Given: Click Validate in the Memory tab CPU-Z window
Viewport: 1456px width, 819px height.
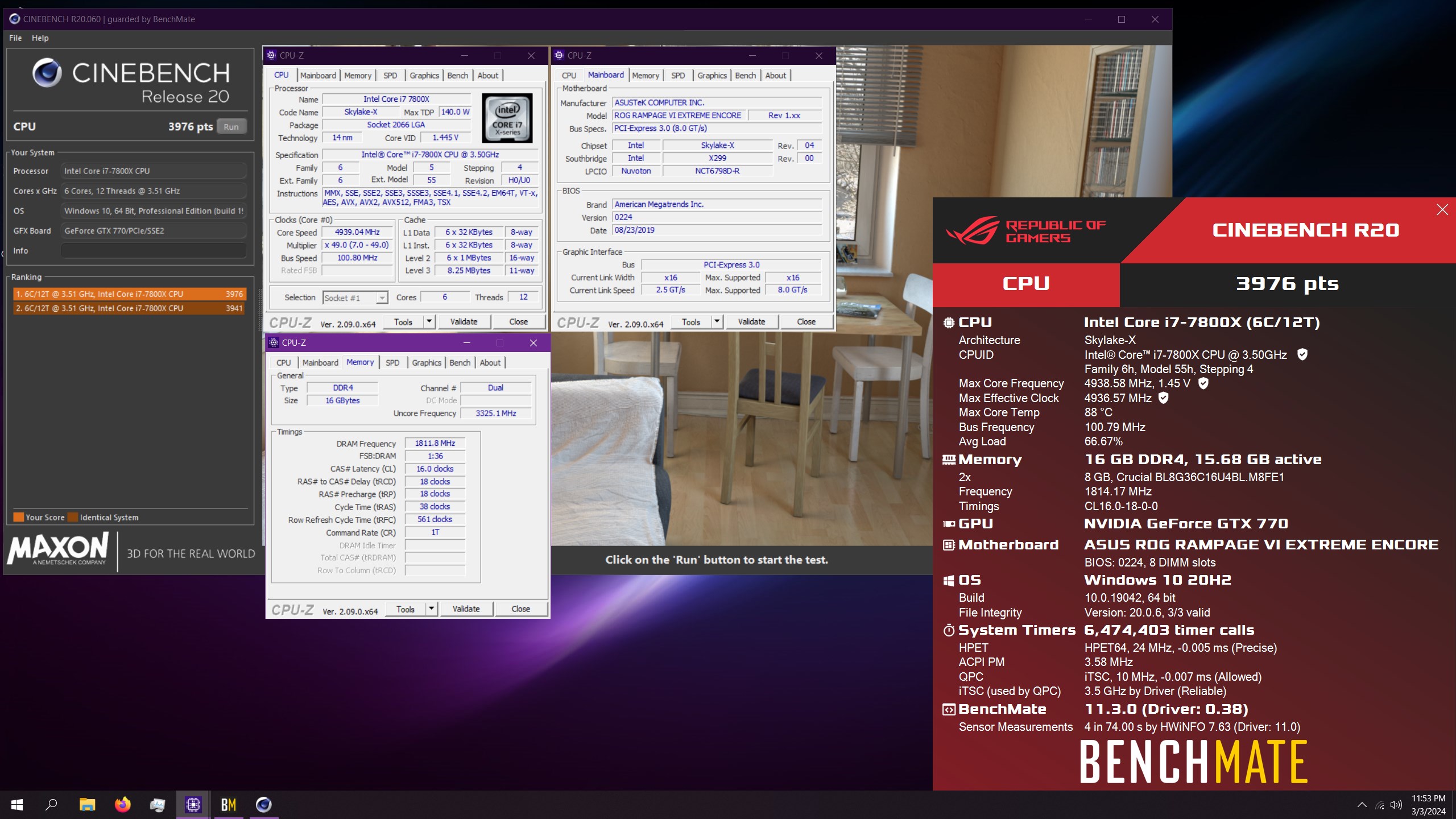Looking at the screenshot, I should 466,609.
